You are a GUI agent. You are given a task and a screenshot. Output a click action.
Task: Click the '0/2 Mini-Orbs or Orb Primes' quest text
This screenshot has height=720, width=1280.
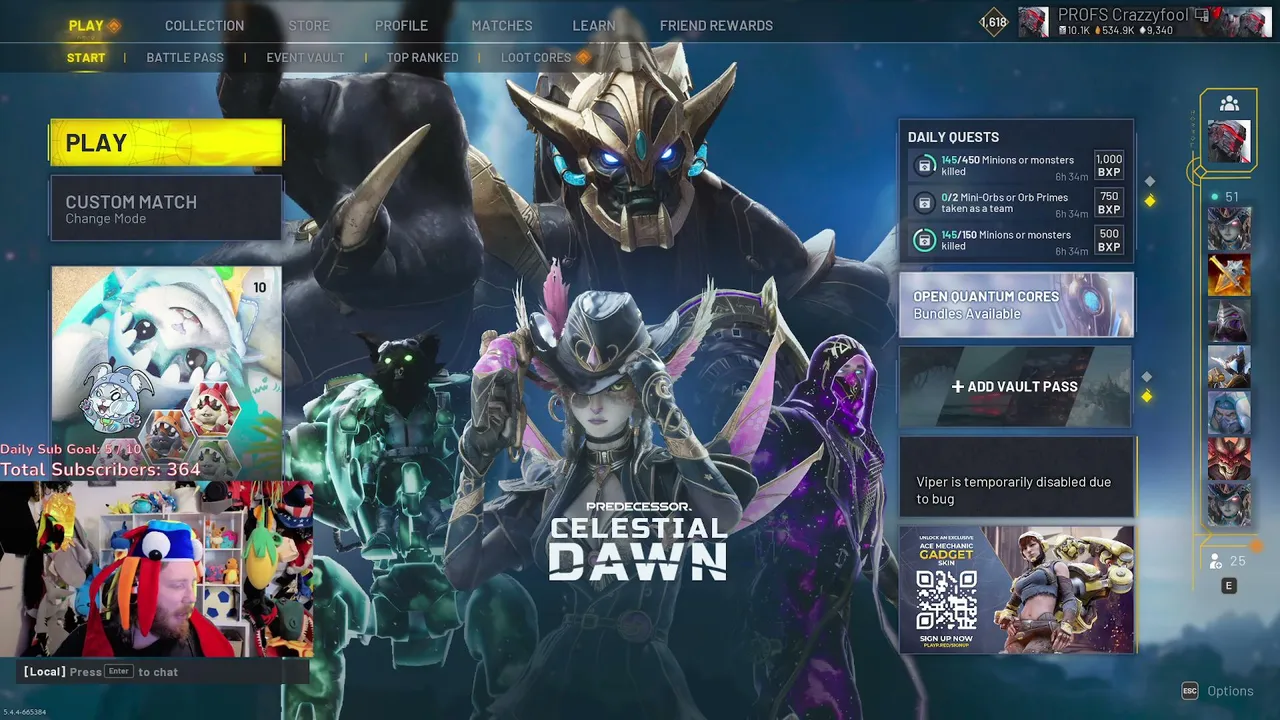[x=1005, y=203]
